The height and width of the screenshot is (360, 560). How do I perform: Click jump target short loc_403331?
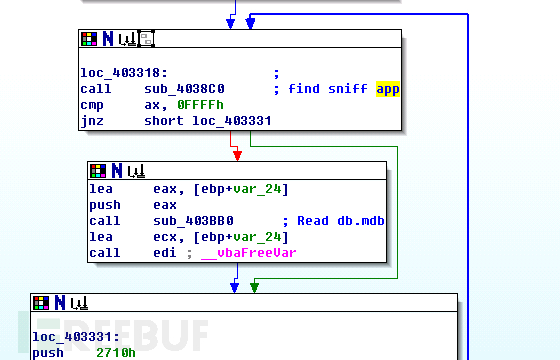[208, 121]
